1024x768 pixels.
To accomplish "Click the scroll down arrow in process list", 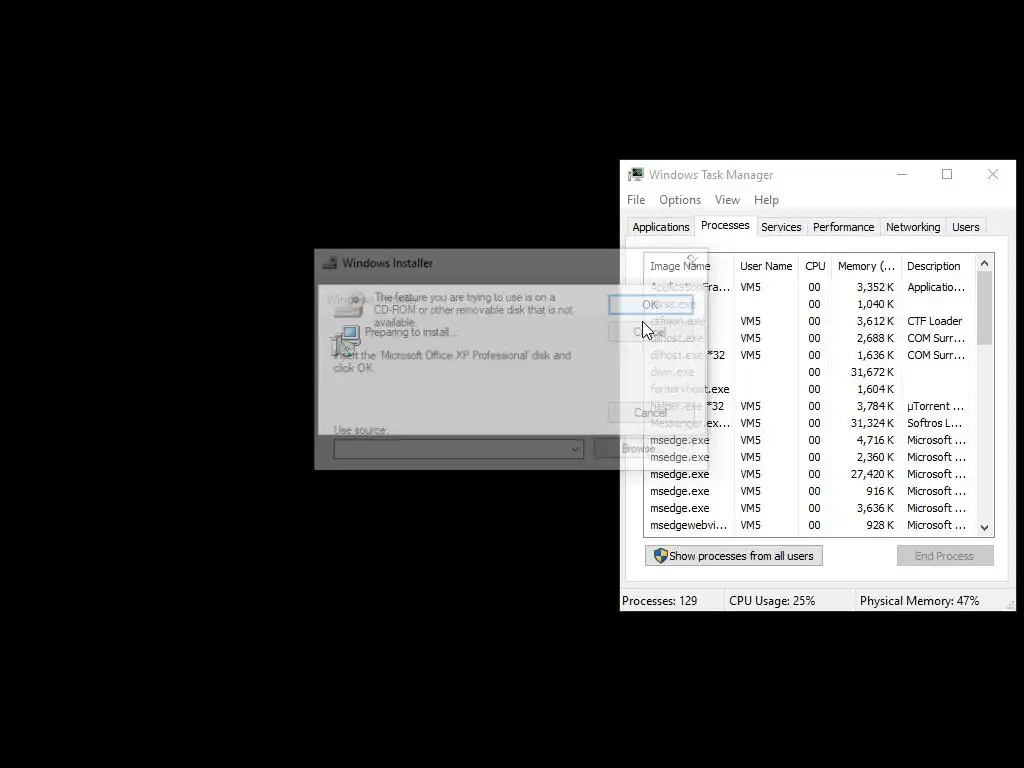I will pos(984,527).
